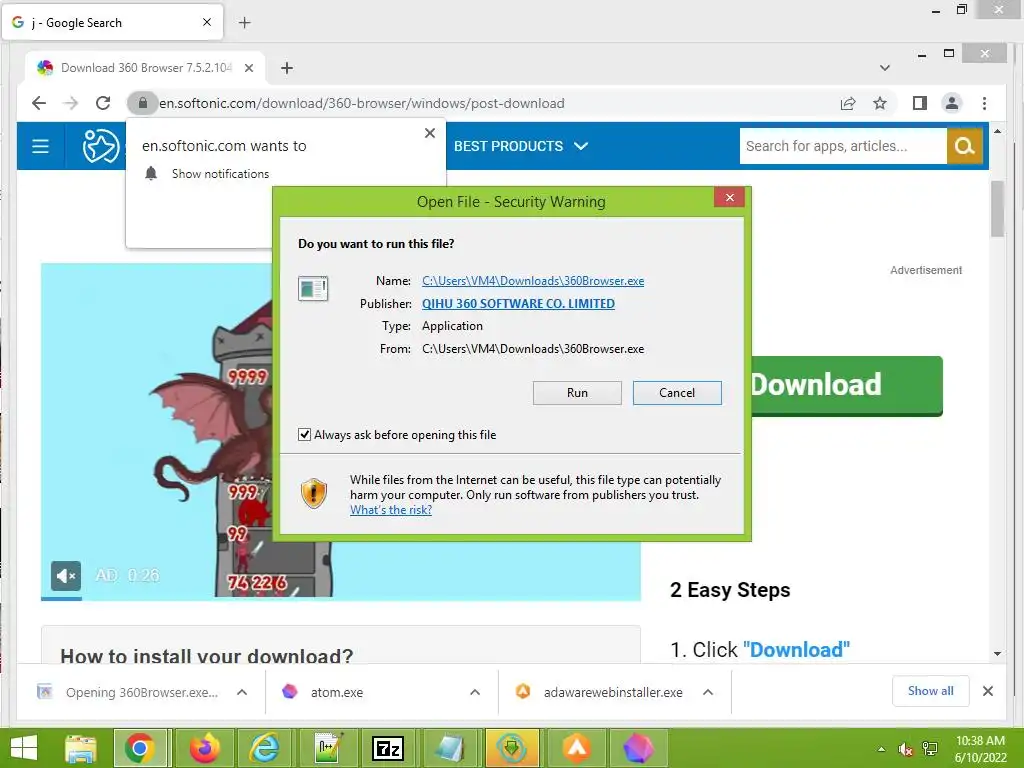This screenshot has width=1024, height=768.
Task: Open File Explorer from the taskbar
Action: (81, 748)
